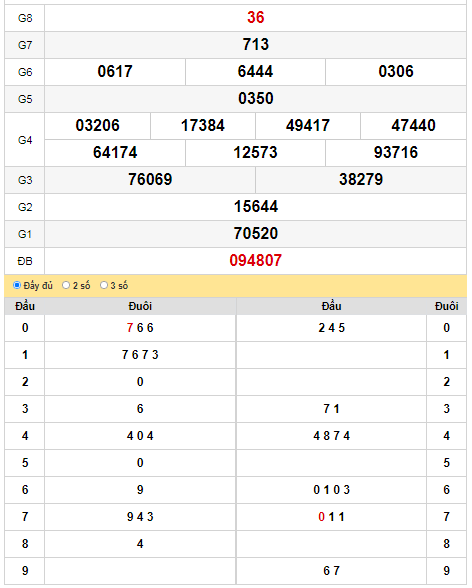
Task: Click the G6 number 6444
Action: [x=255, y=72]
